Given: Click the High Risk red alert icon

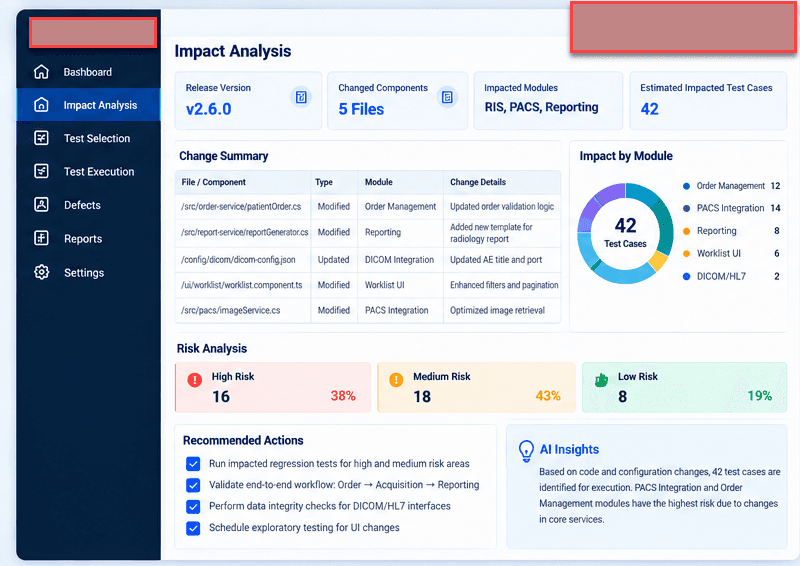Looking at the screenshot, I should point(194,380).
